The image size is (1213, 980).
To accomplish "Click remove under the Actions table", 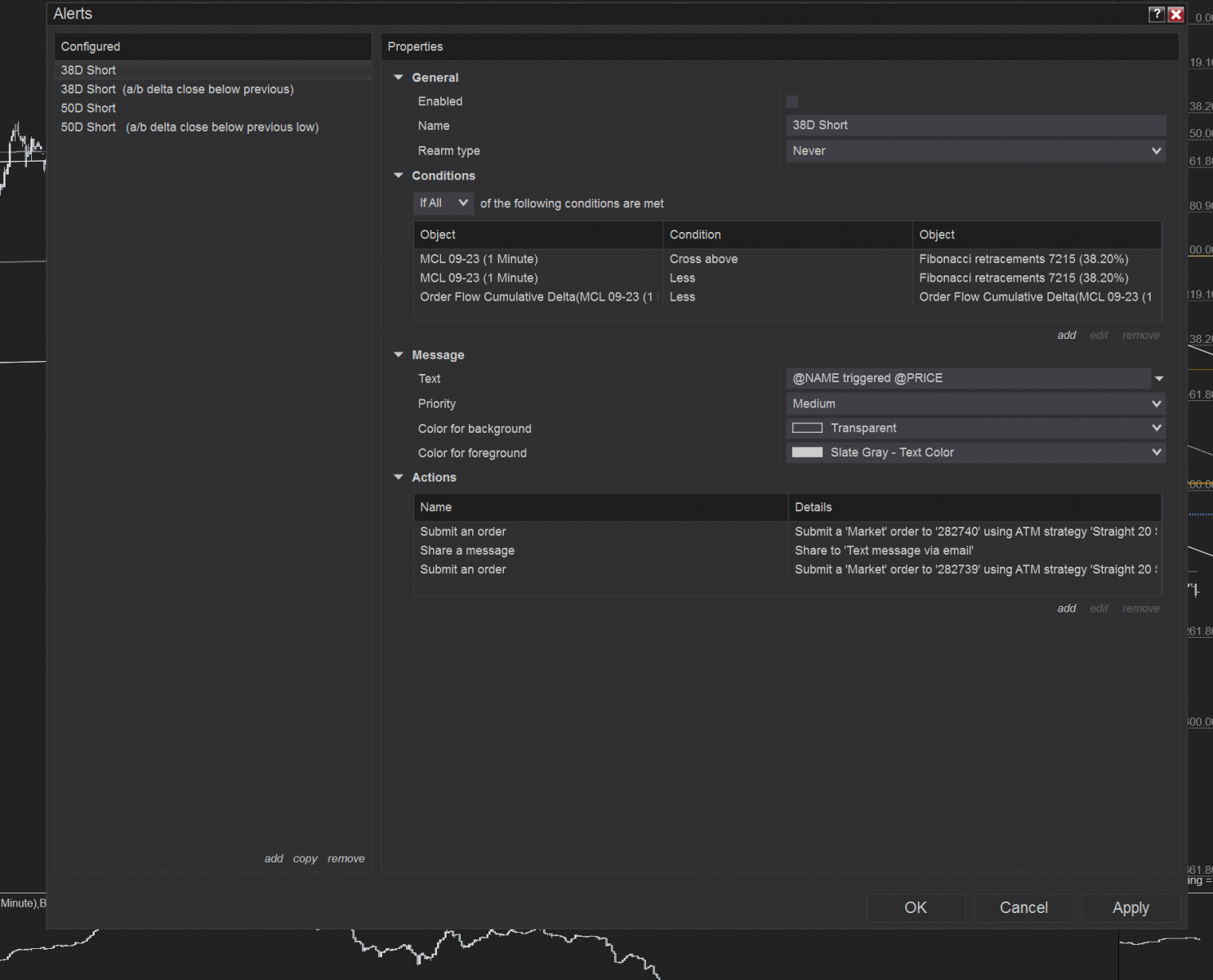I will click(x=1141, y=608).
